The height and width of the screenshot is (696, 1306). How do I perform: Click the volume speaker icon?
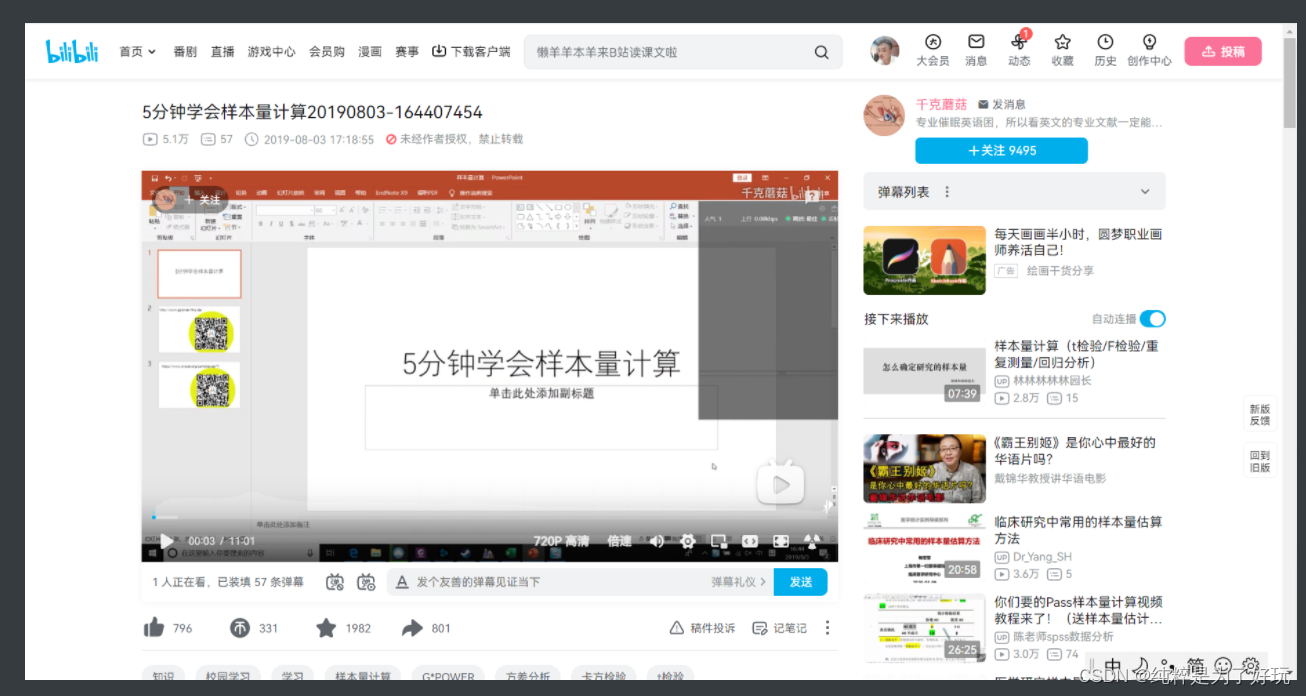656,541
